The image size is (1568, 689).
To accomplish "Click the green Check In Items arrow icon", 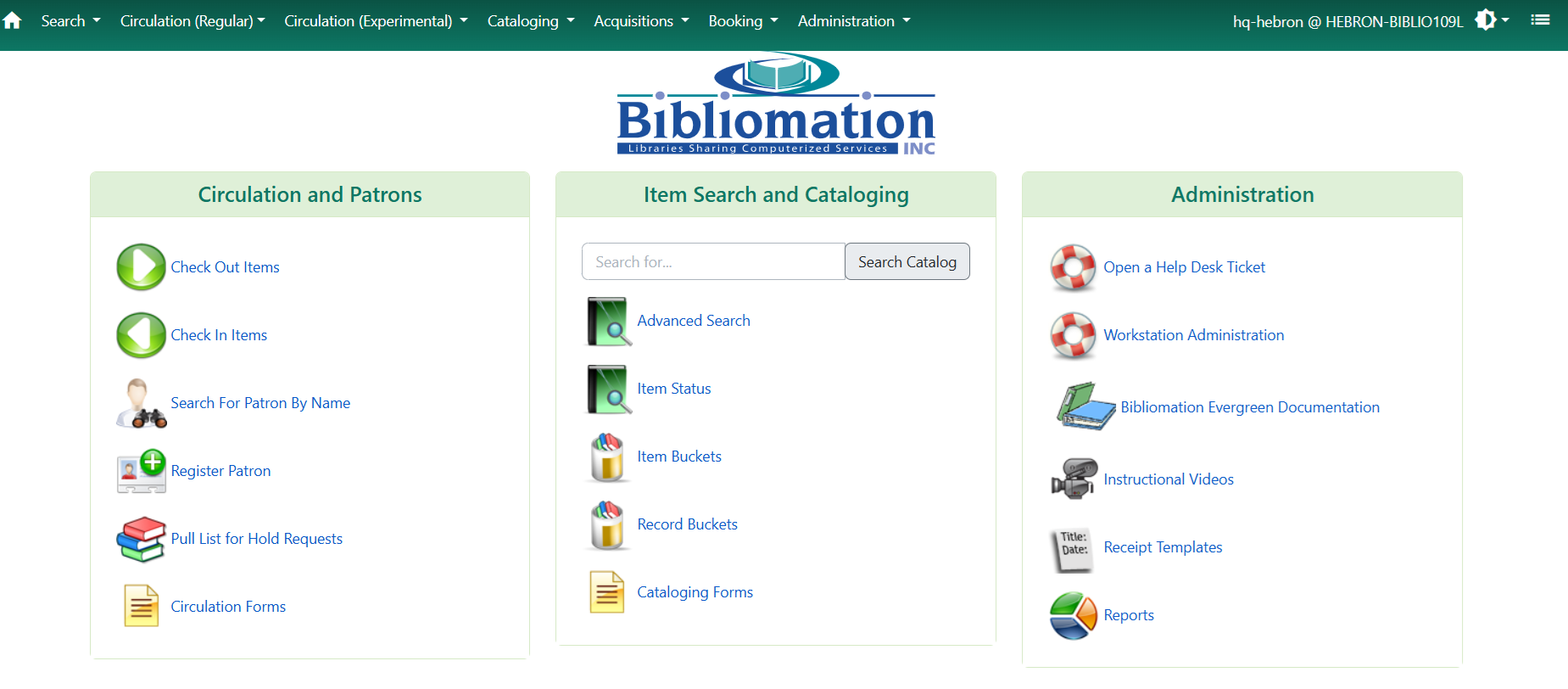I will pos(141,335).
